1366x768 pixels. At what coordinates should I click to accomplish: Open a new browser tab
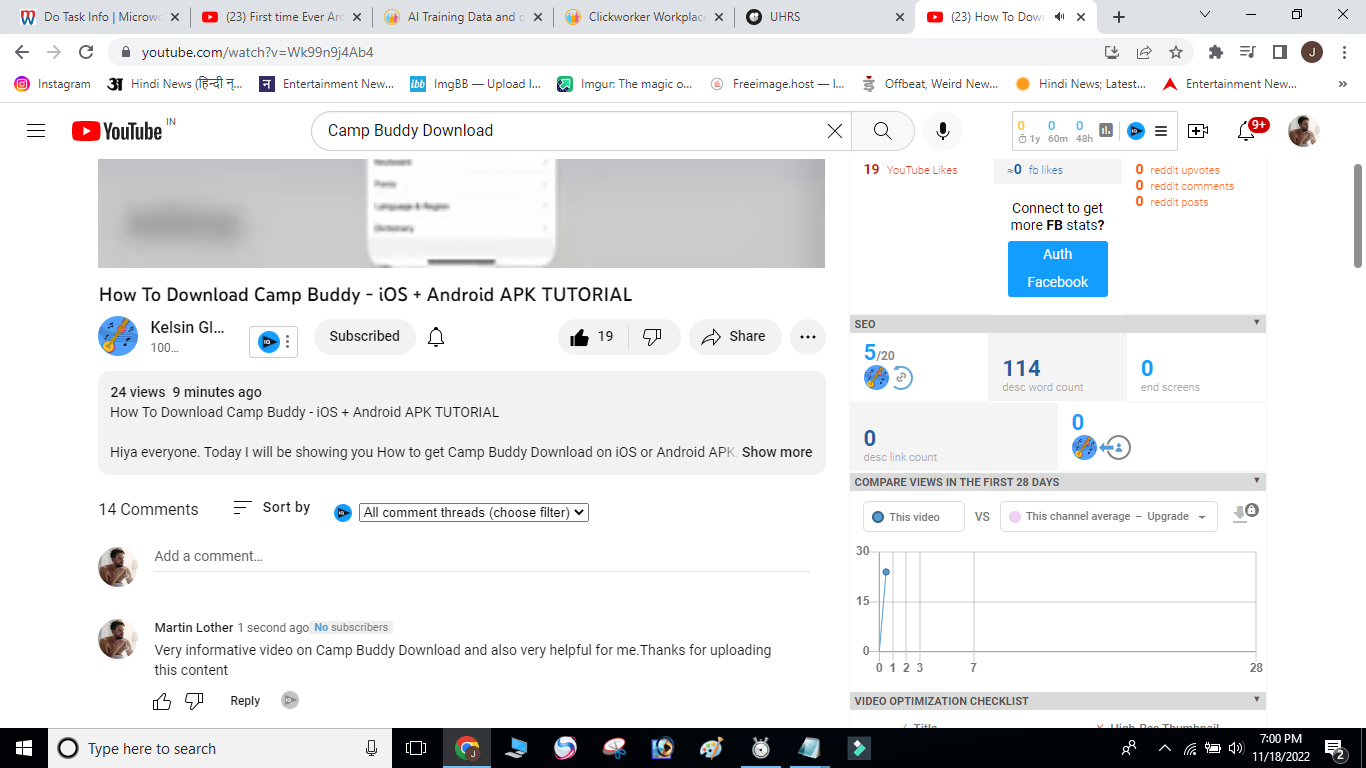coord(1119,17)
